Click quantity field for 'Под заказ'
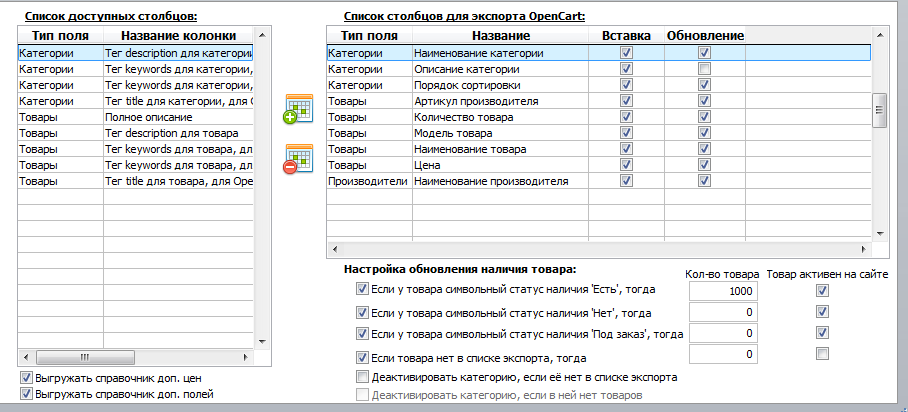Viewport: 908px width, 412px height. [723, 333]
